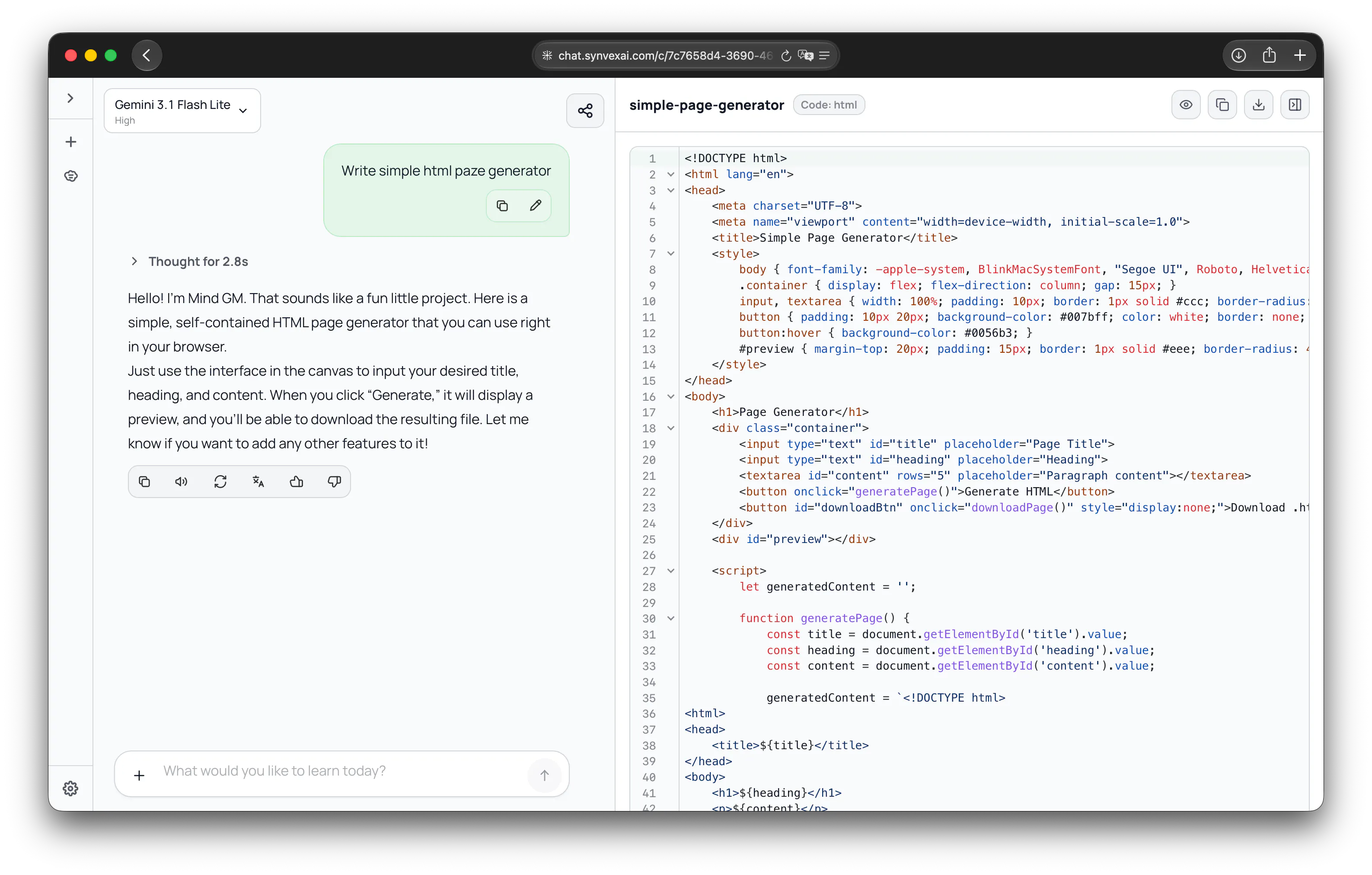The width and height of the screenshot is (1372, 875).
Task: Read the response aloud
Action: pyautogui.click(x=182, y=482)
